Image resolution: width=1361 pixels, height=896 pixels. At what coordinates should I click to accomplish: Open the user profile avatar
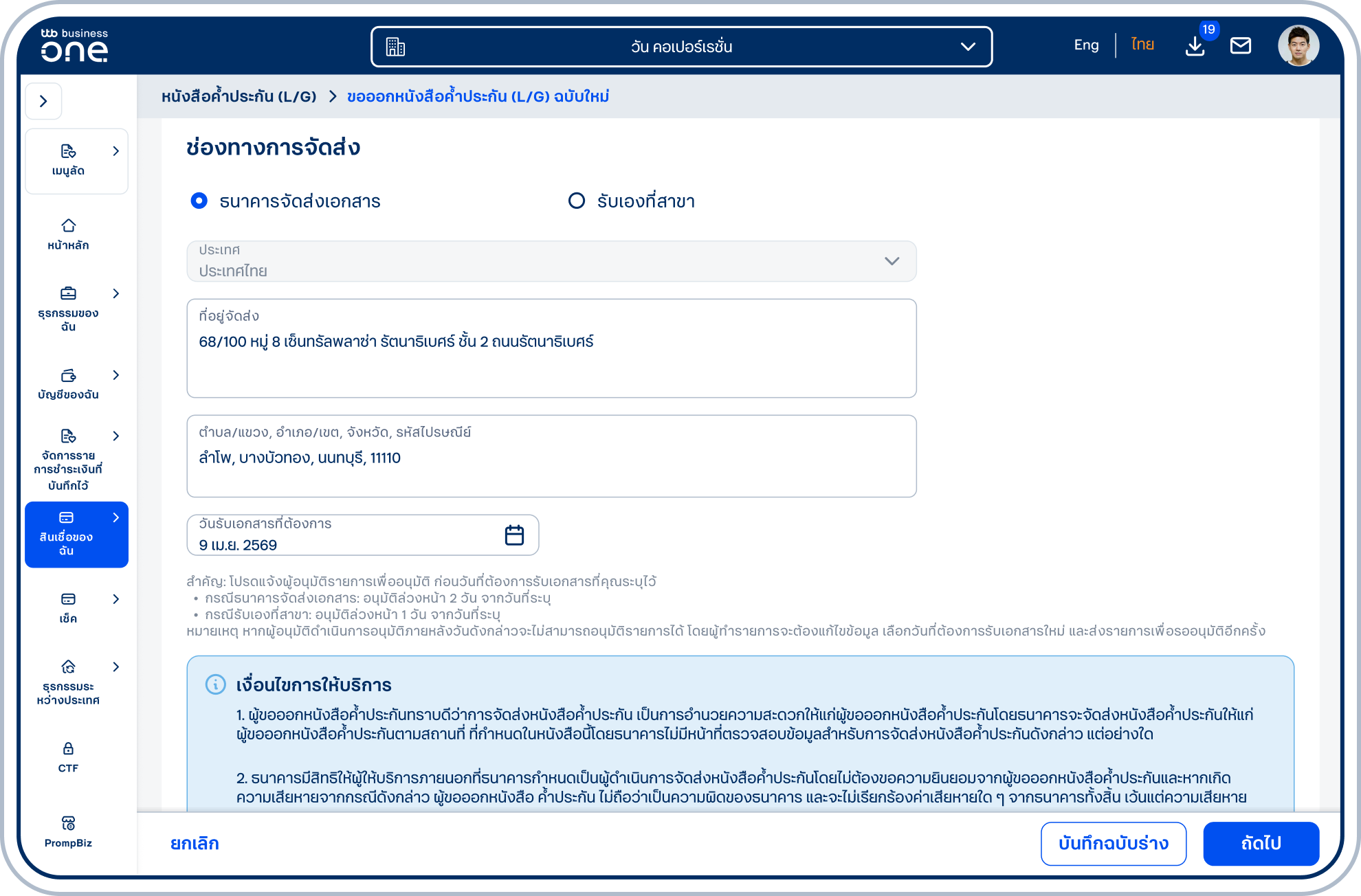pos(1298,46)
